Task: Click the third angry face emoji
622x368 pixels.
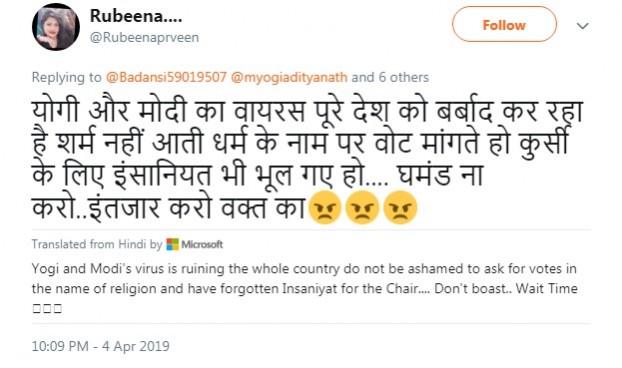Action: point(400,207)
